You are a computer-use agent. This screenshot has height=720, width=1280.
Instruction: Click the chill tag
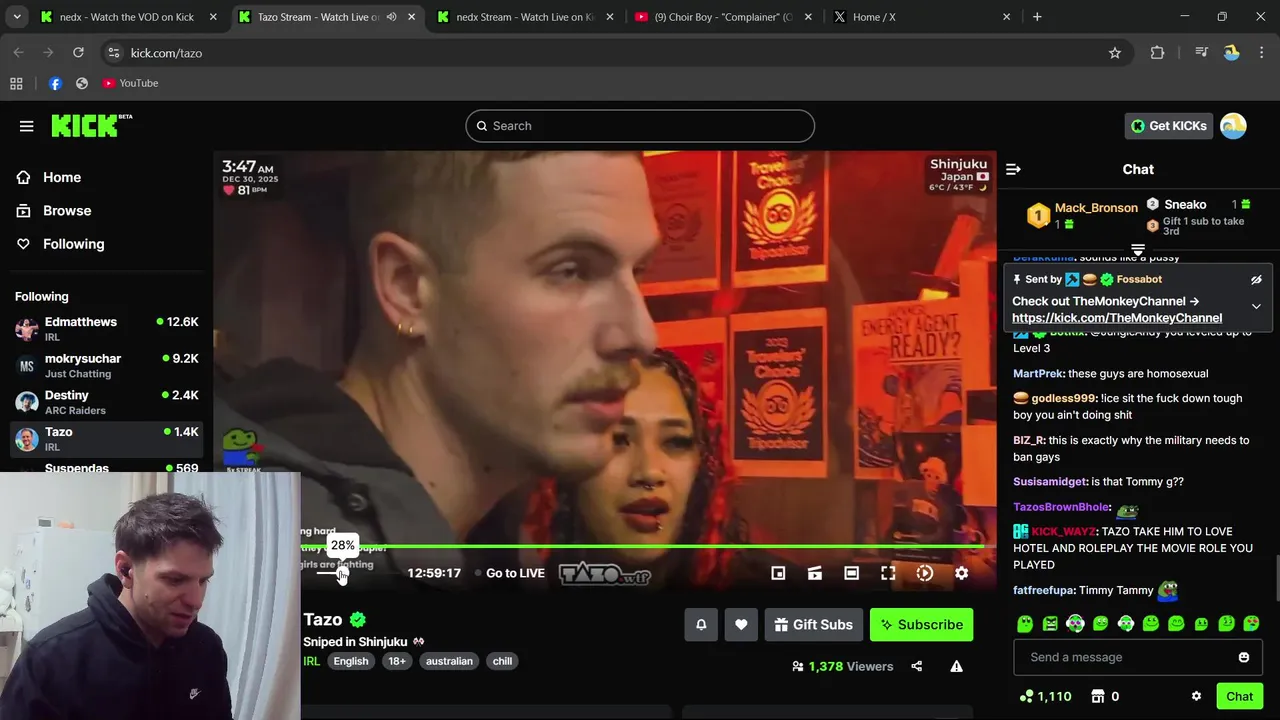click(502, 661)
